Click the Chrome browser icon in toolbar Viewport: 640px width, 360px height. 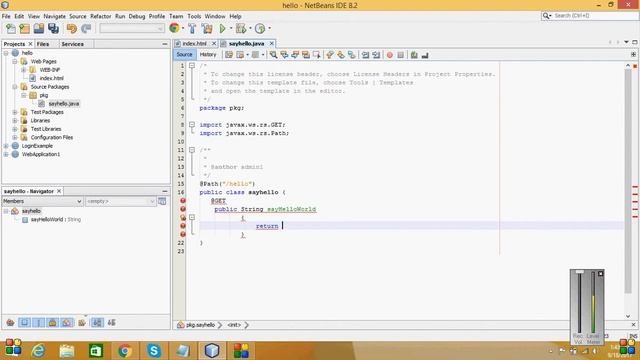pos(174,28)
